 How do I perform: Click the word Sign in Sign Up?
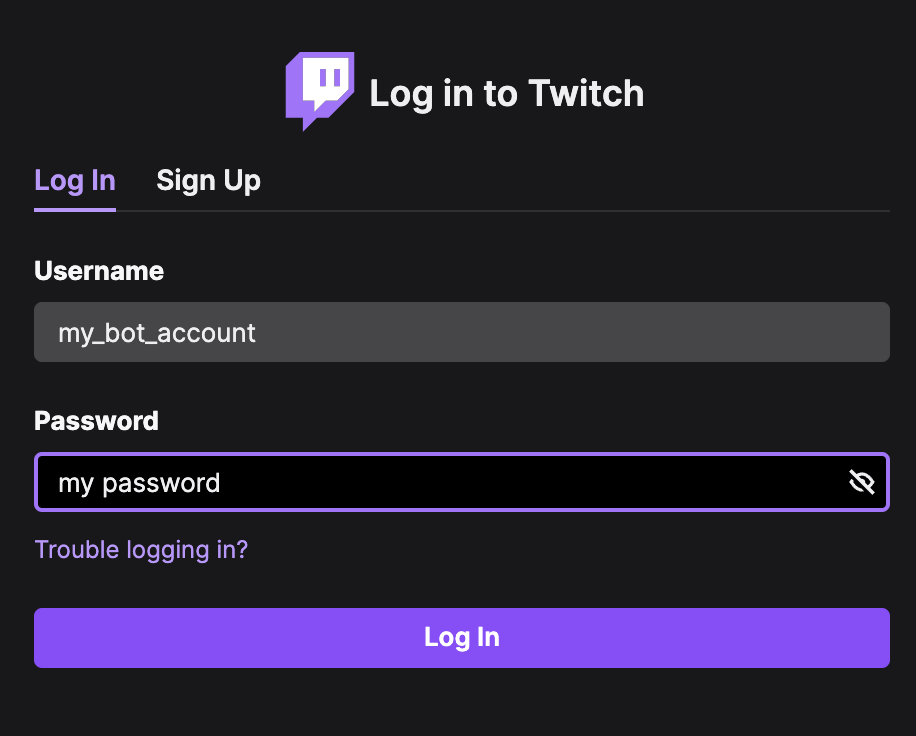pyautogui.click(x=186, y=181)
